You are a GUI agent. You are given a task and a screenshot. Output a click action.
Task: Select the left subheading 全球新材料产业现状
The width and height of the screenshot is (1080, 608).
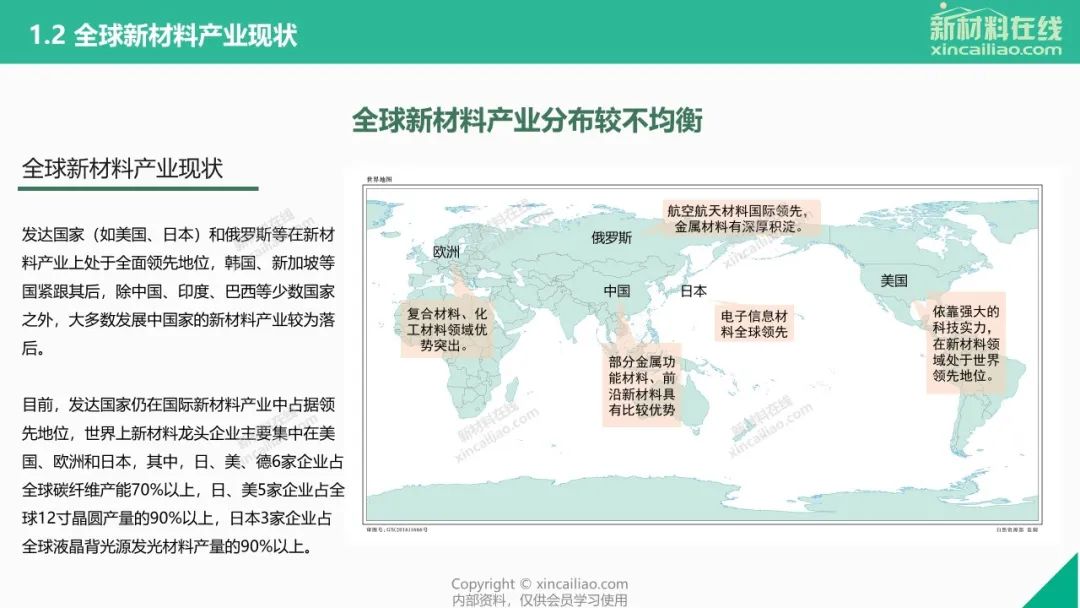(122, 168)
